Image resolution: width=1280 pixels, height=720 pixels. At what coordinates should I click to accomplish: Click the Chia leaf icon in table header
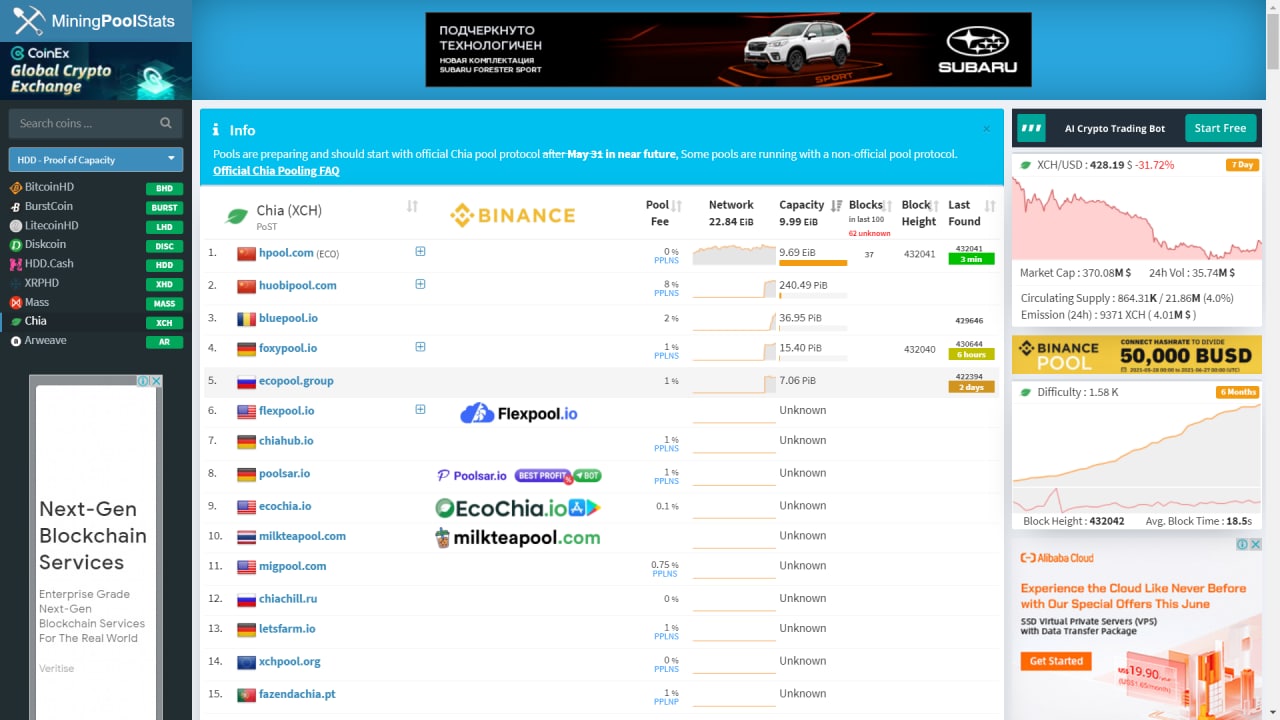pyautogui.click(x=237, y=215)
